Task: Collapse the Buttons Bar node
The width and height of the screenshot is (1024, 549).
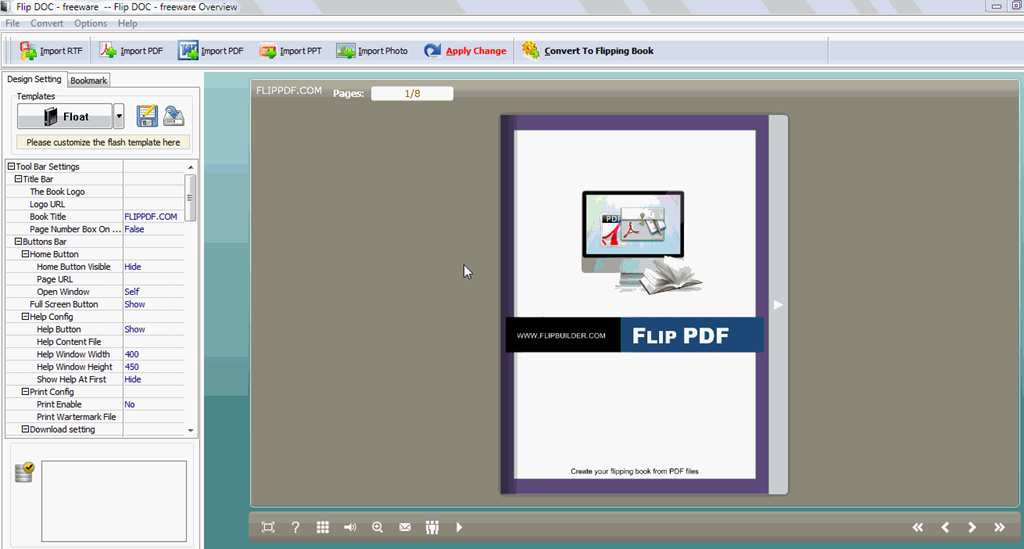Action: tap(18, 242)
